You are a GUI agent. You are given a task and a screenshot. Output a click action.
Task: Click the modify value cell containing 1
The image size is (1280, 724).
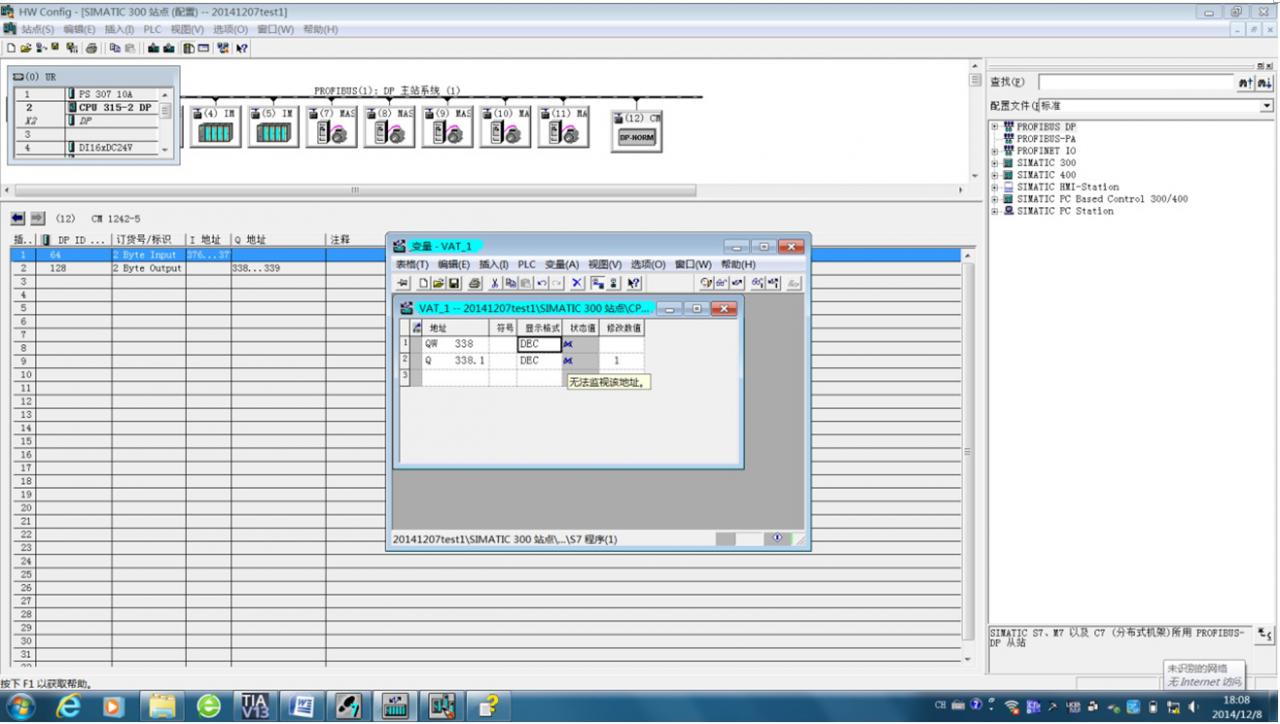tap(622, 360)
